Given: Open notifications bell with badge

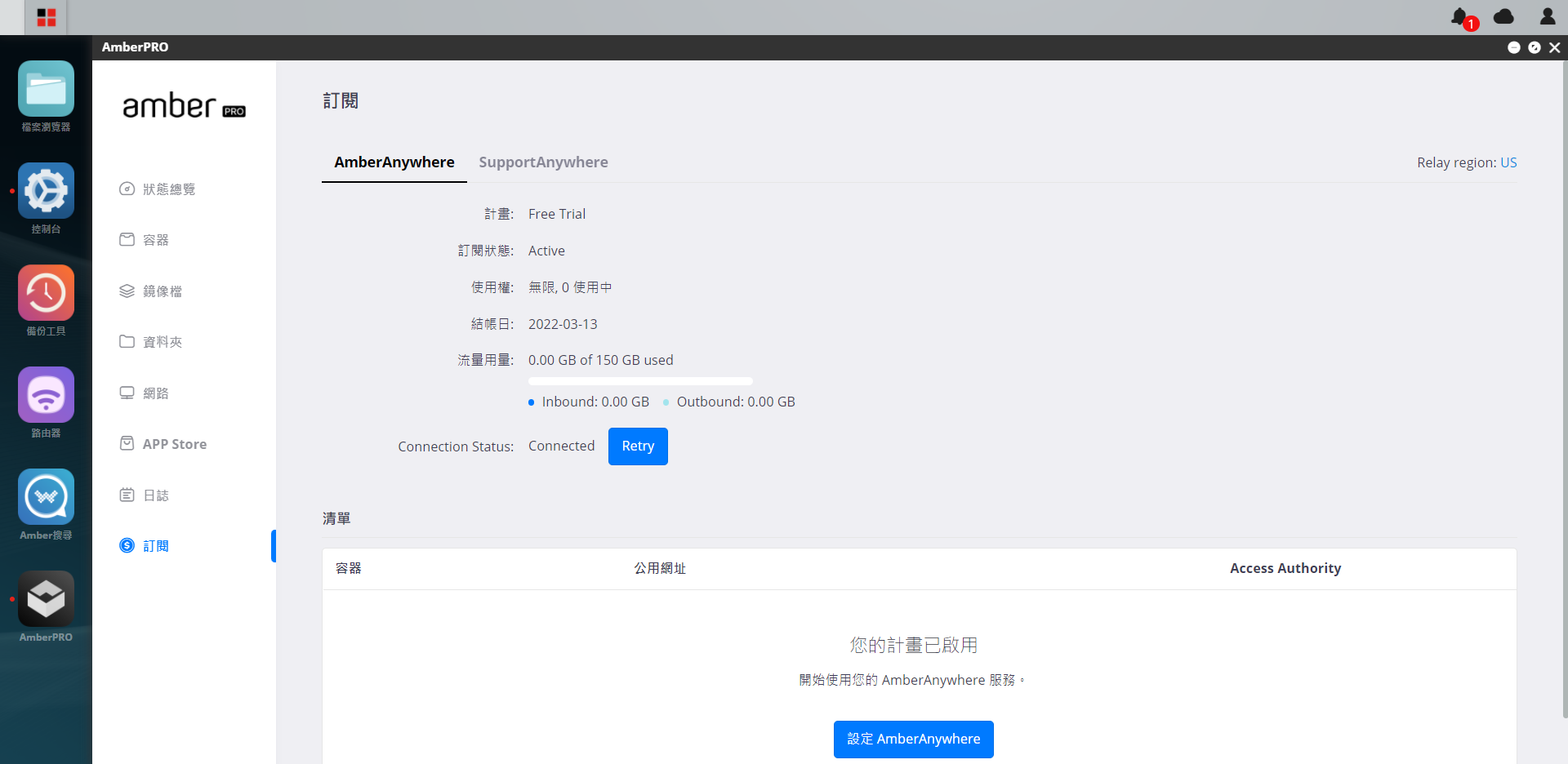Looking at the screenshot, I should pos(1462,17).
